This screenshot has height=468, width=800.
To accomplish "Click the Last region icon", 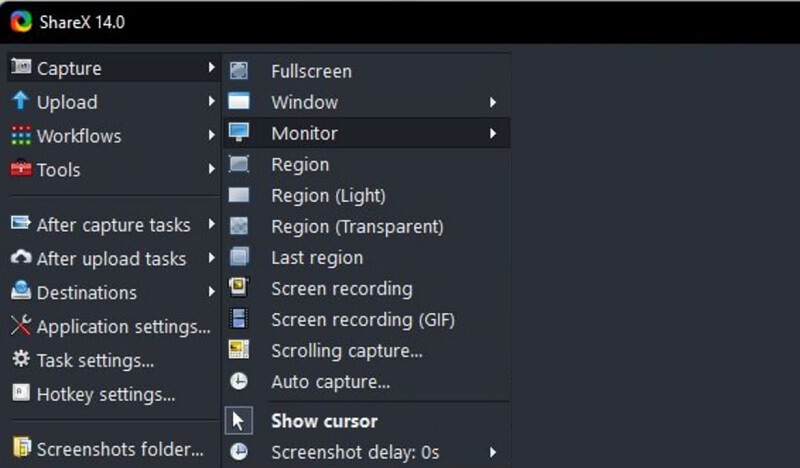I will tap(239, 257).
